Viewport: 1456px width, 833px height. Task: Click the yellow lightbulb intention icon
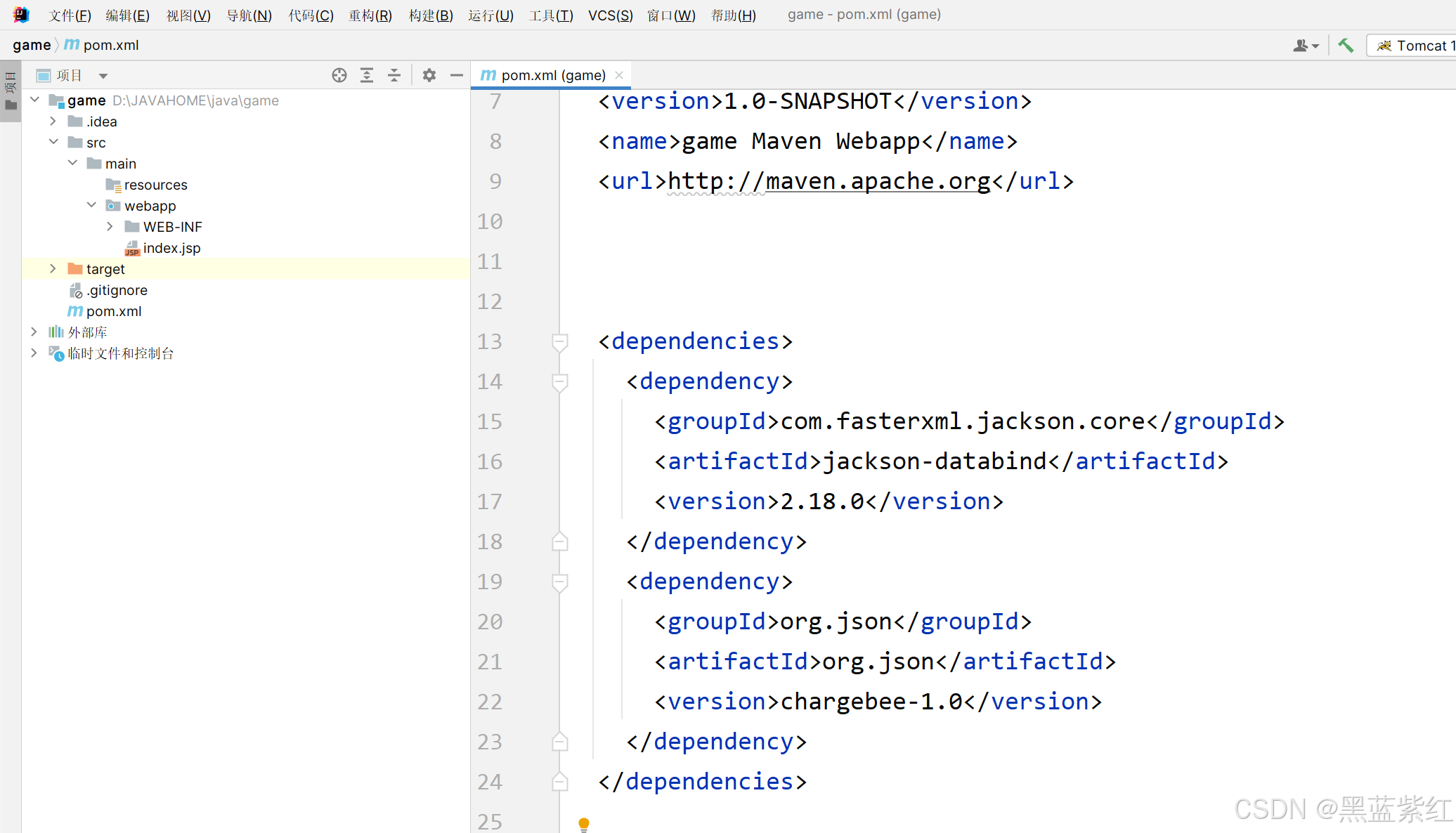click(x=583, y=823)
